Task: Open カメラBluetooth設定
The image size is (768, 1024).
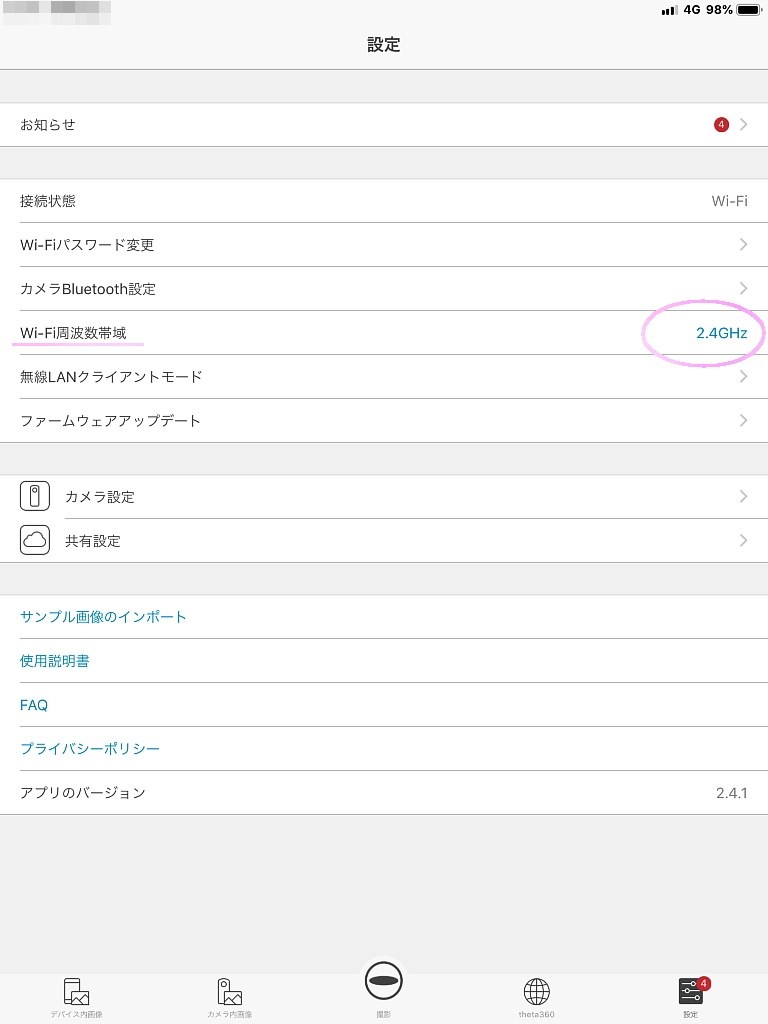Action: (384, 288)
